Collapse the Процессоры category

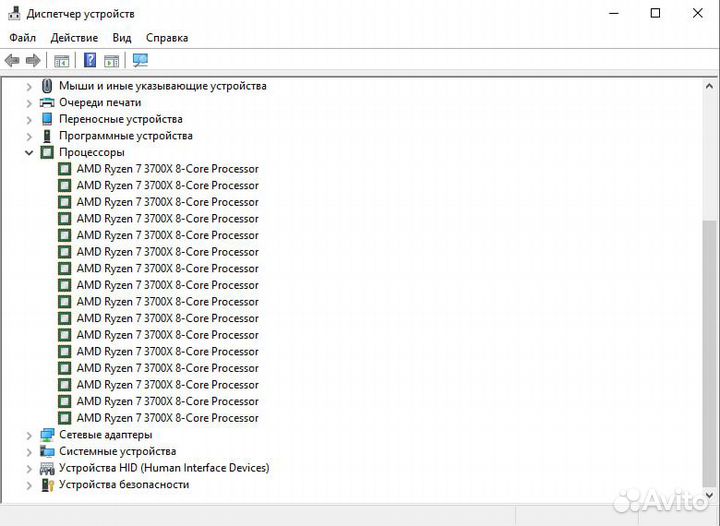[29, 152]
